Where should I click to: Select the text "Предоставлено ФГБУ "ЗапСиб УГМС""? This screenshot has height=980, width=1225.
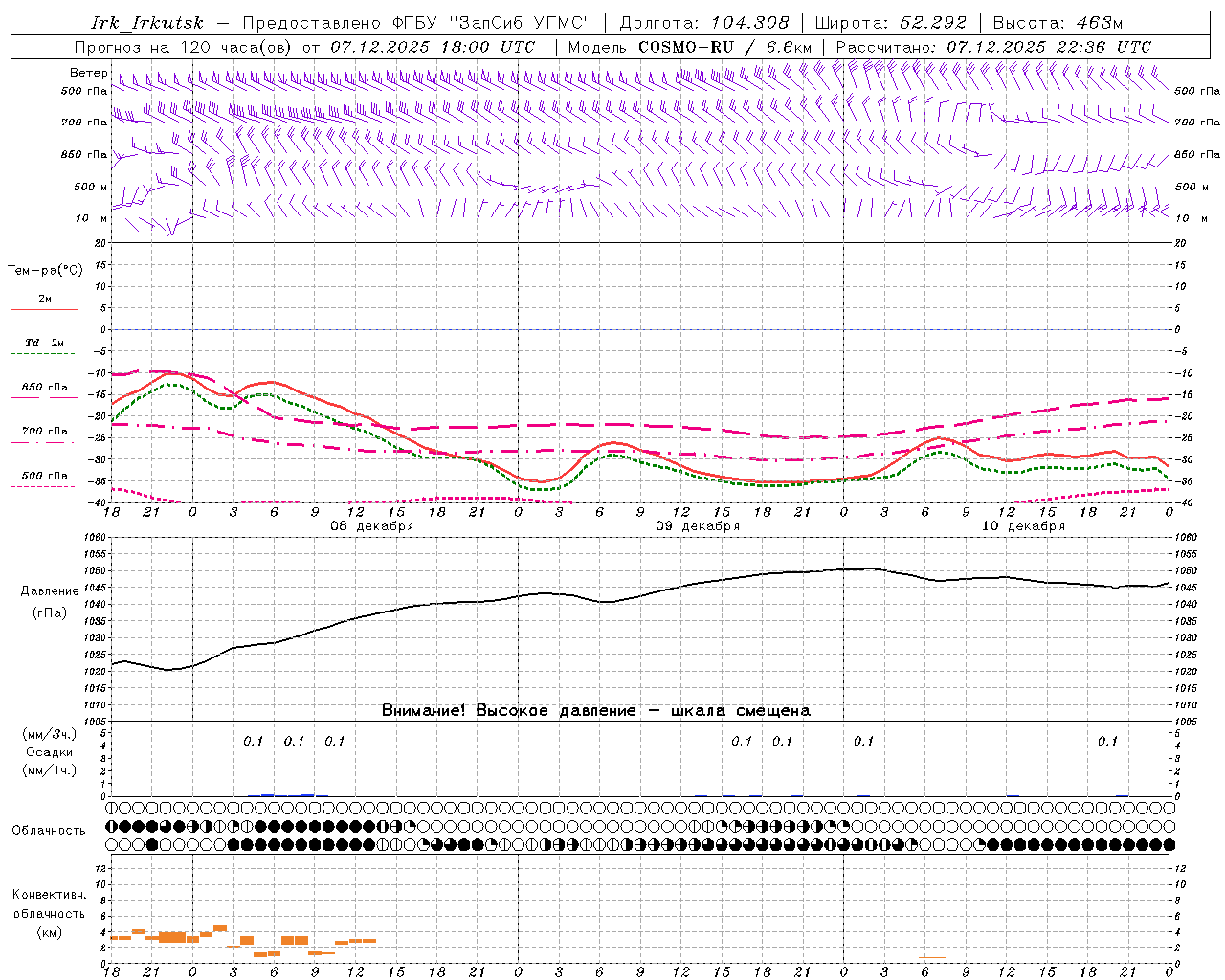[417, 23]
